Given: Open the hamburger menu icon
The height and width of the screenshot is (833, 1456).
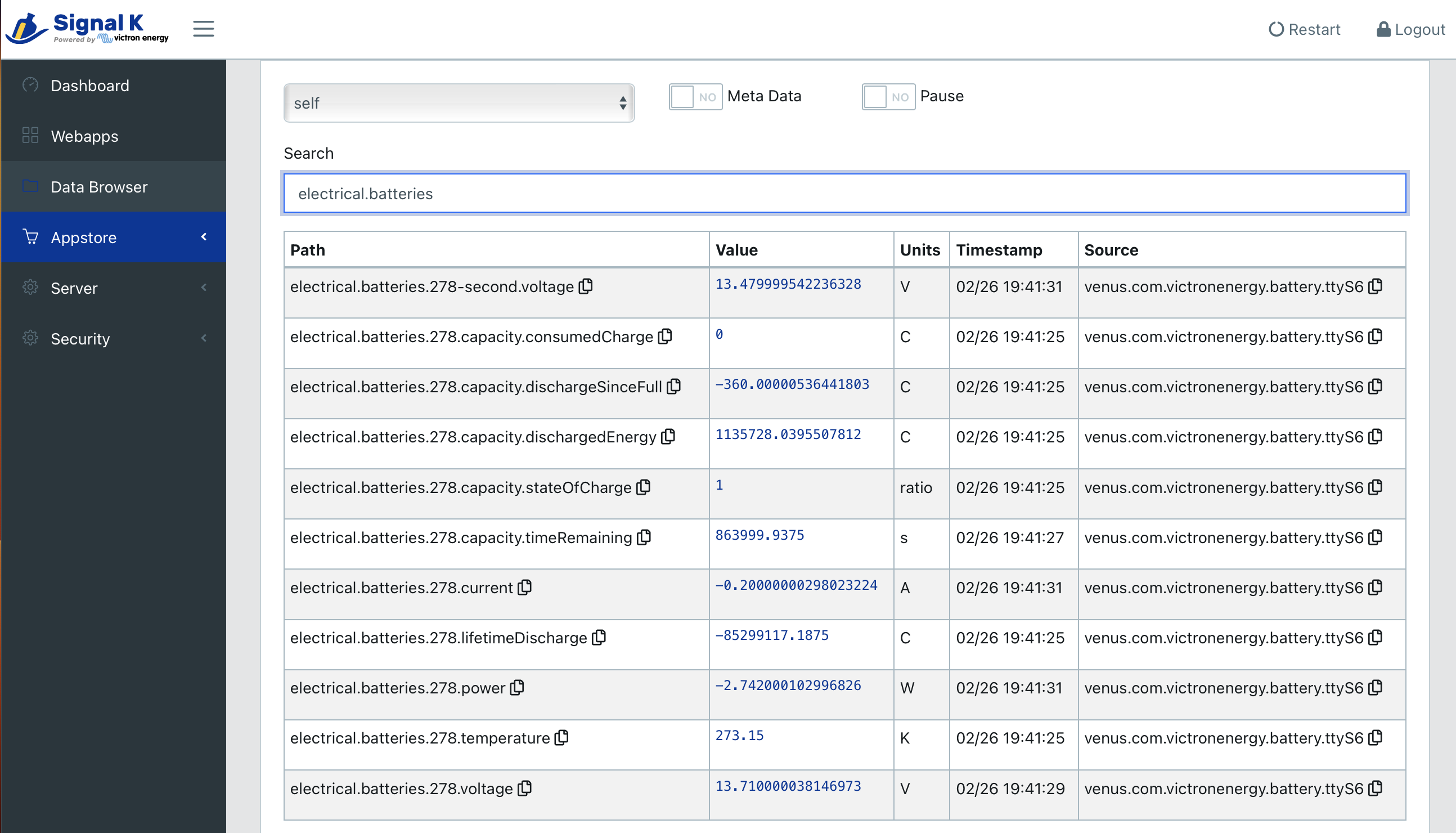Looking at the screenshot, I should click(x=203, y=28).
